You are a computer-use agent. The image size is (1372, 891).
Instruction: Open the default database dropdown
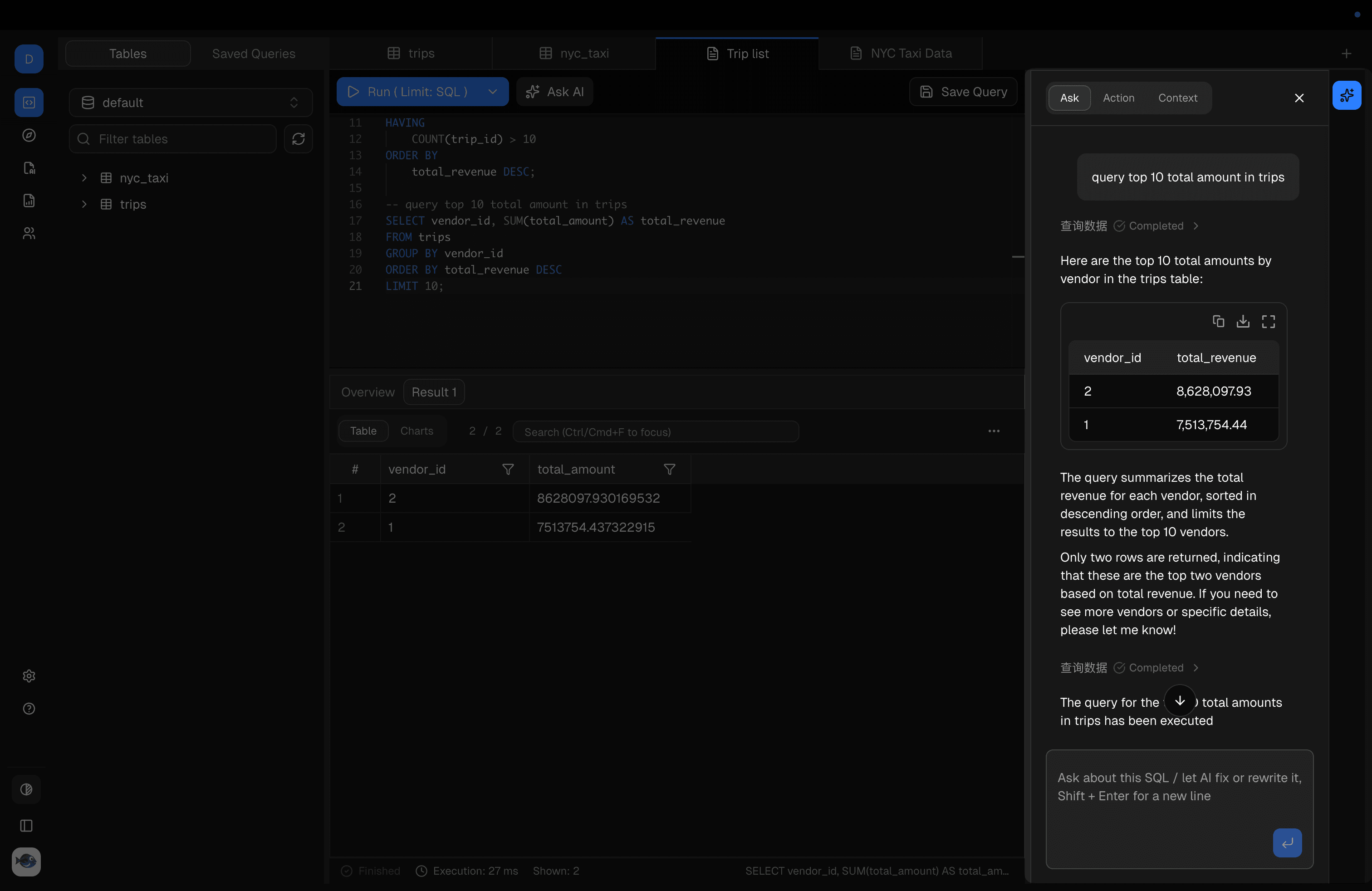click(x=191, y=103)
